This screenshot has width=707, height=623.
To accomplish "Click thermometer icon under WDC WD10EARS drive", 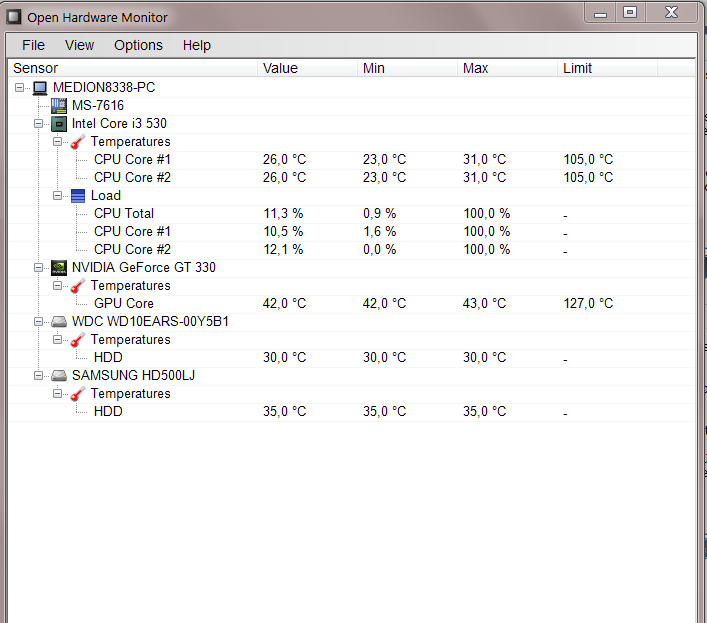I will pos(78,340).
